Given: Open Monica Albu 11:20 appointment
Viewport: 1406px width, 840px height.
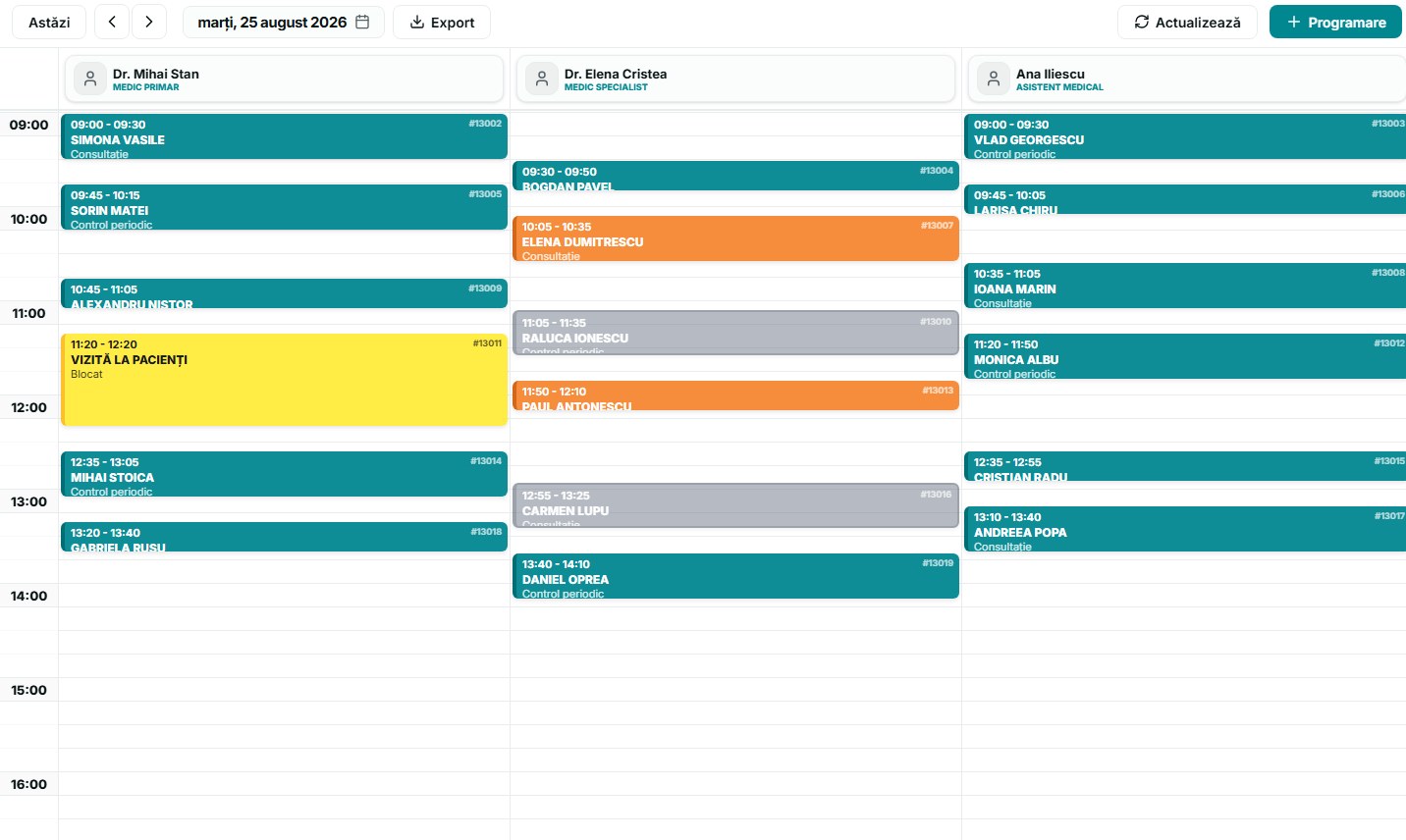Looking at the screenshot, I should [x=1185, y=356].
